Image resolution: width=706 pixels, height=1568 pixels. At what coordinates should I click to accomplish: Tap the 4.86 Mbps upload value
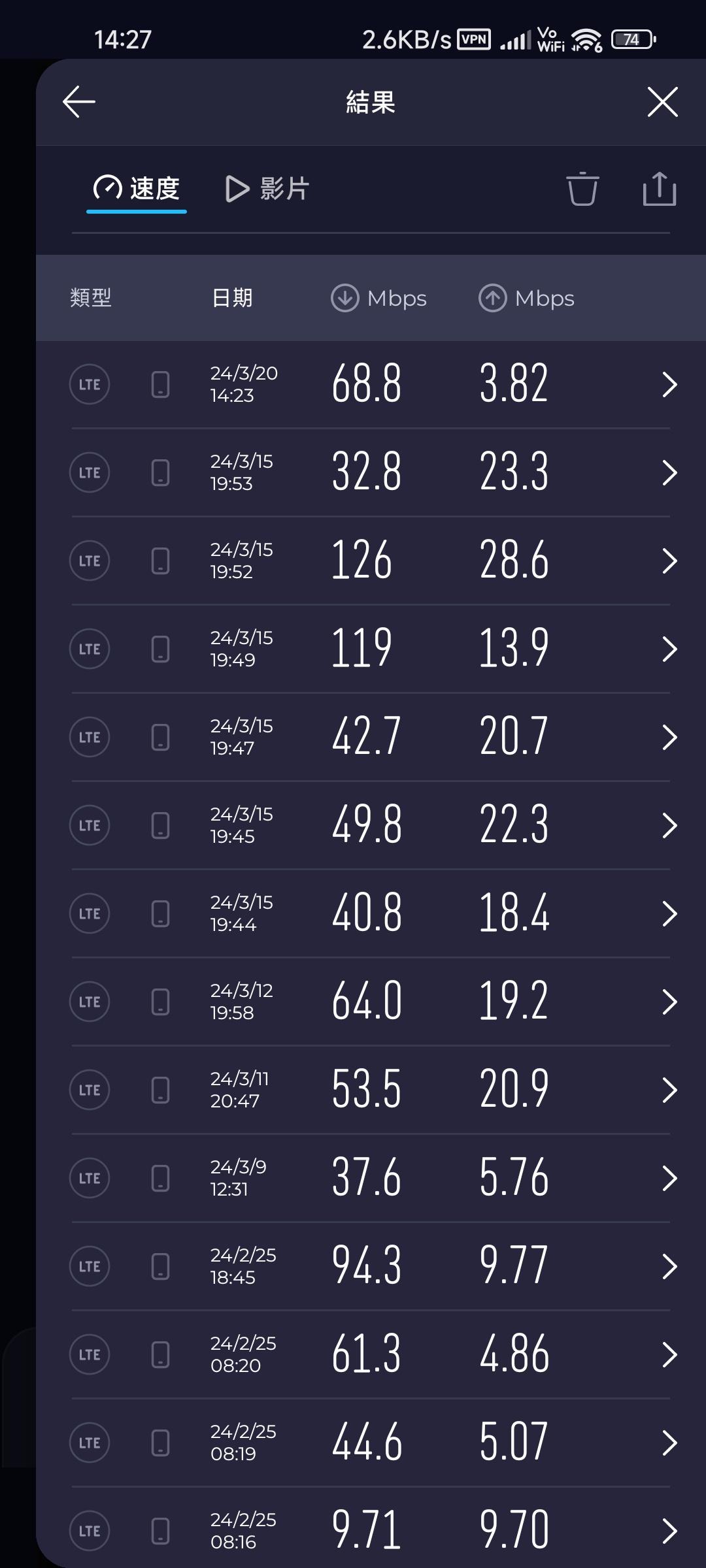point(514,1354)
